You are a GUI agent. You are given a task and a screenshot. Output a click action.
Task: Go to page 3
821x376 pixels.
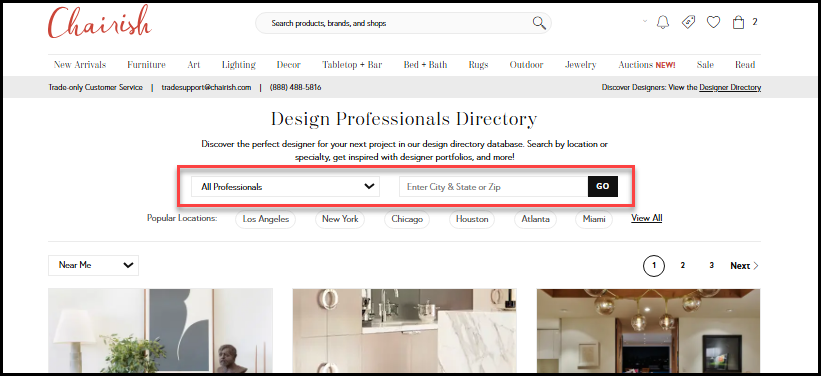[711, 266]
